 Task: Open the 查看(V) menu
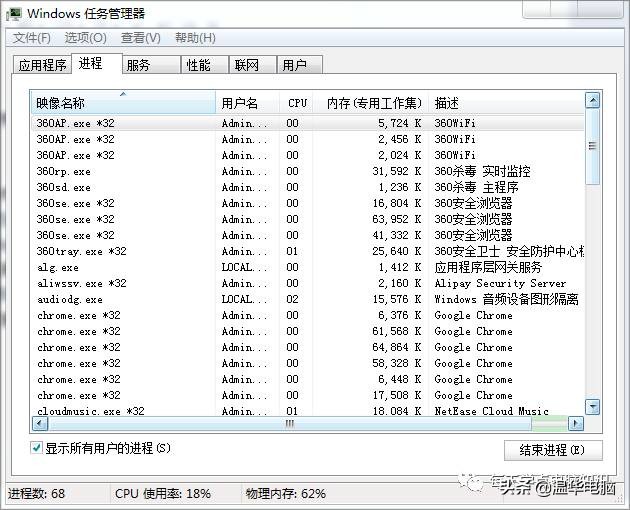(x=141, y=38)
